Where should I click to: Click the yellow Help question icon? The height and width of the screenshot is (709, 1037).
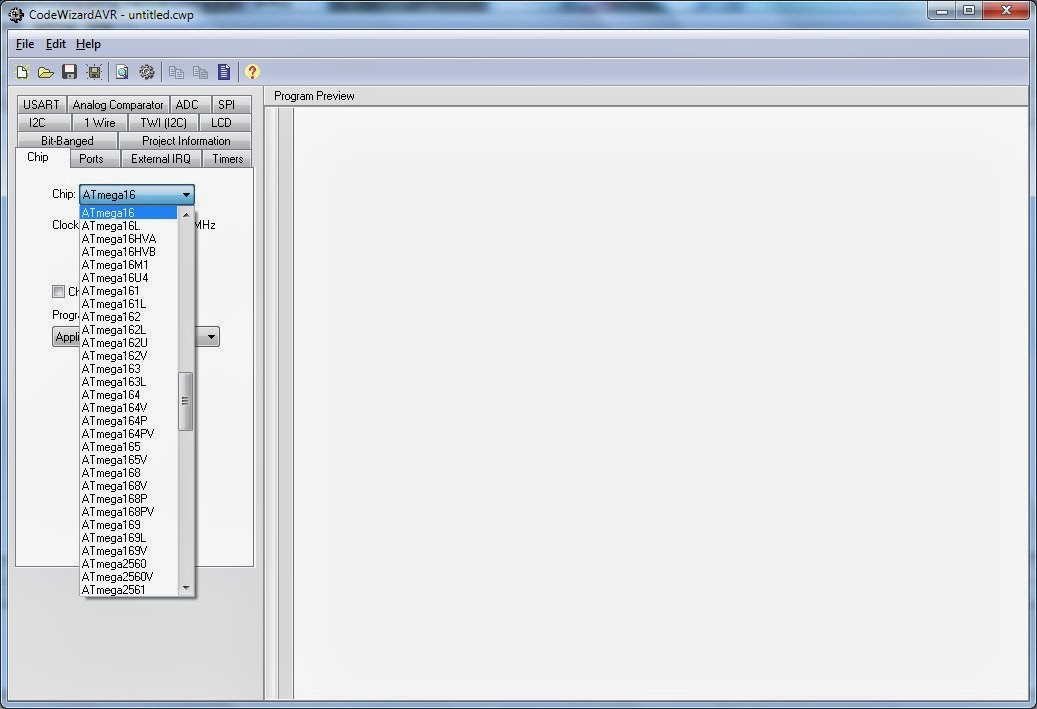coord(252,72)
